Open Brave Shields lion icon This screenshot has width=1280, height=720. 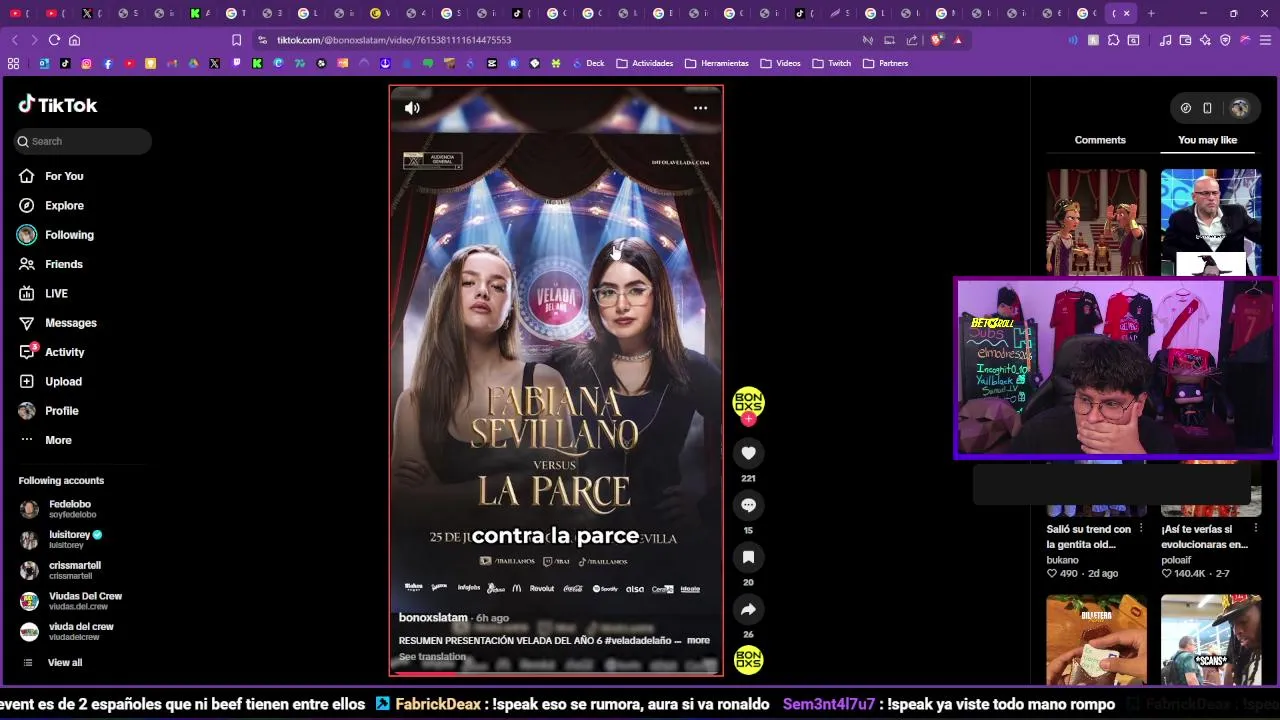(x=936, y=40)
